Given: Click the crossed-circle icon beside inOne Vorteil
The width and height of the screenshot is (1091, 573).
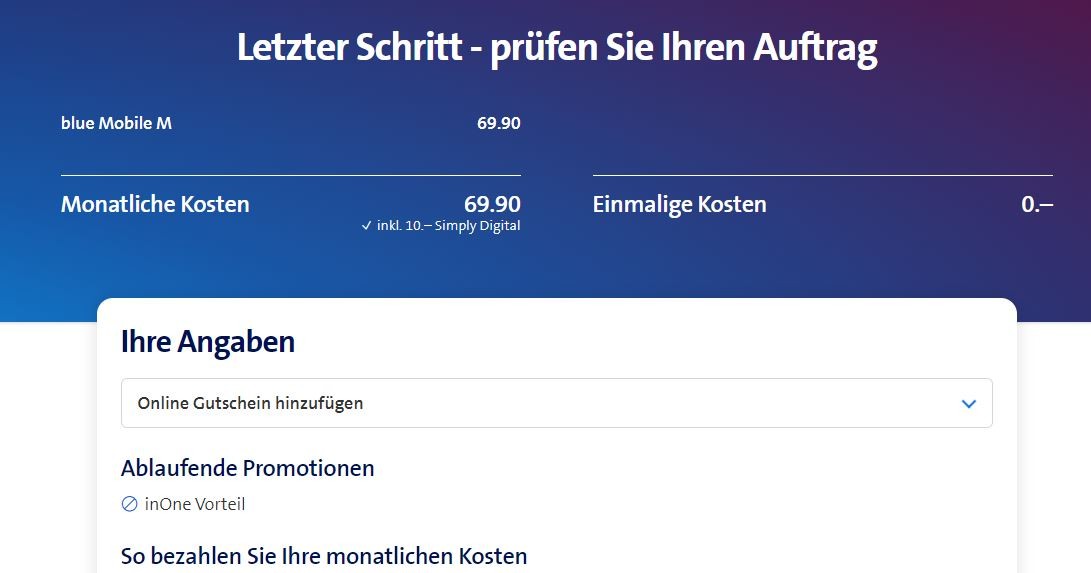Looking at the screenshot, I should pos(129,504).
